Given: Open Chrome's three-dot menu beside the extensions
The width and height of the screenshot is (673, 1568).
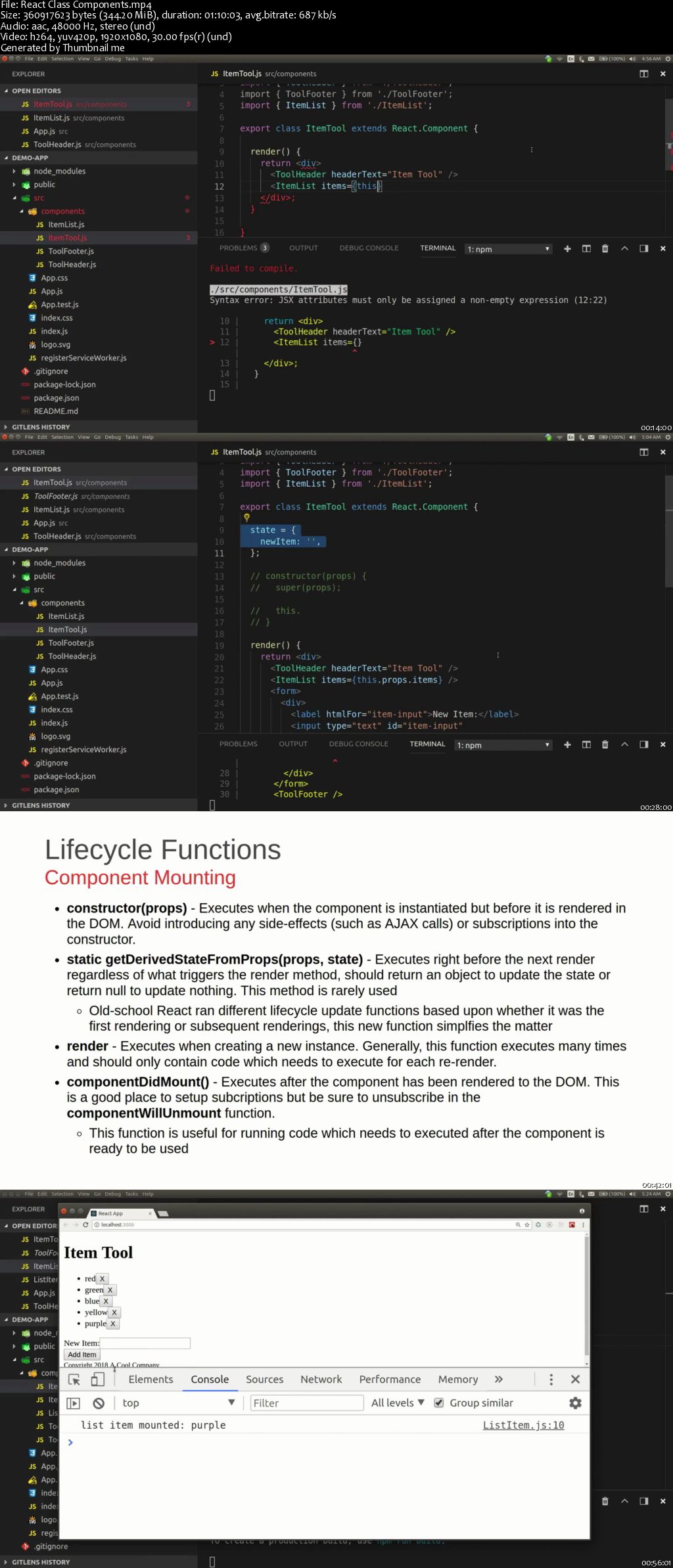Looking at the screenshot, I should [x=583, y=1224].
